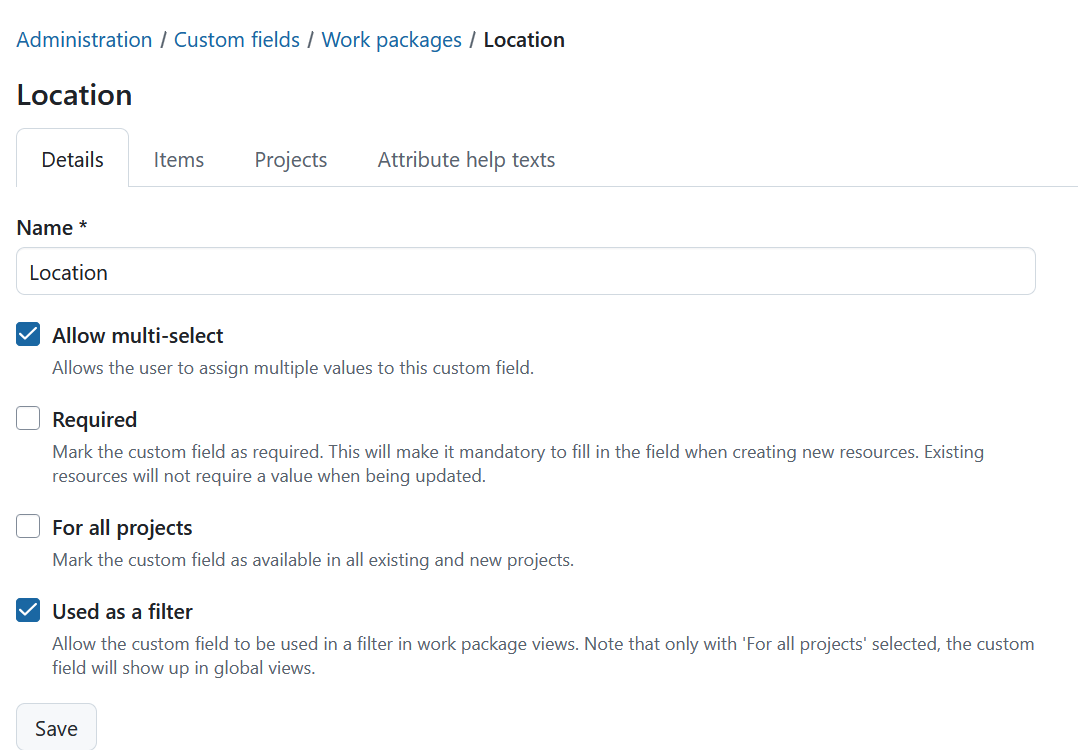Image resolution: width=1078 pixels, height=752 pixels.
Task: Click the Allow multi-select label text
Action: point(138,336)
